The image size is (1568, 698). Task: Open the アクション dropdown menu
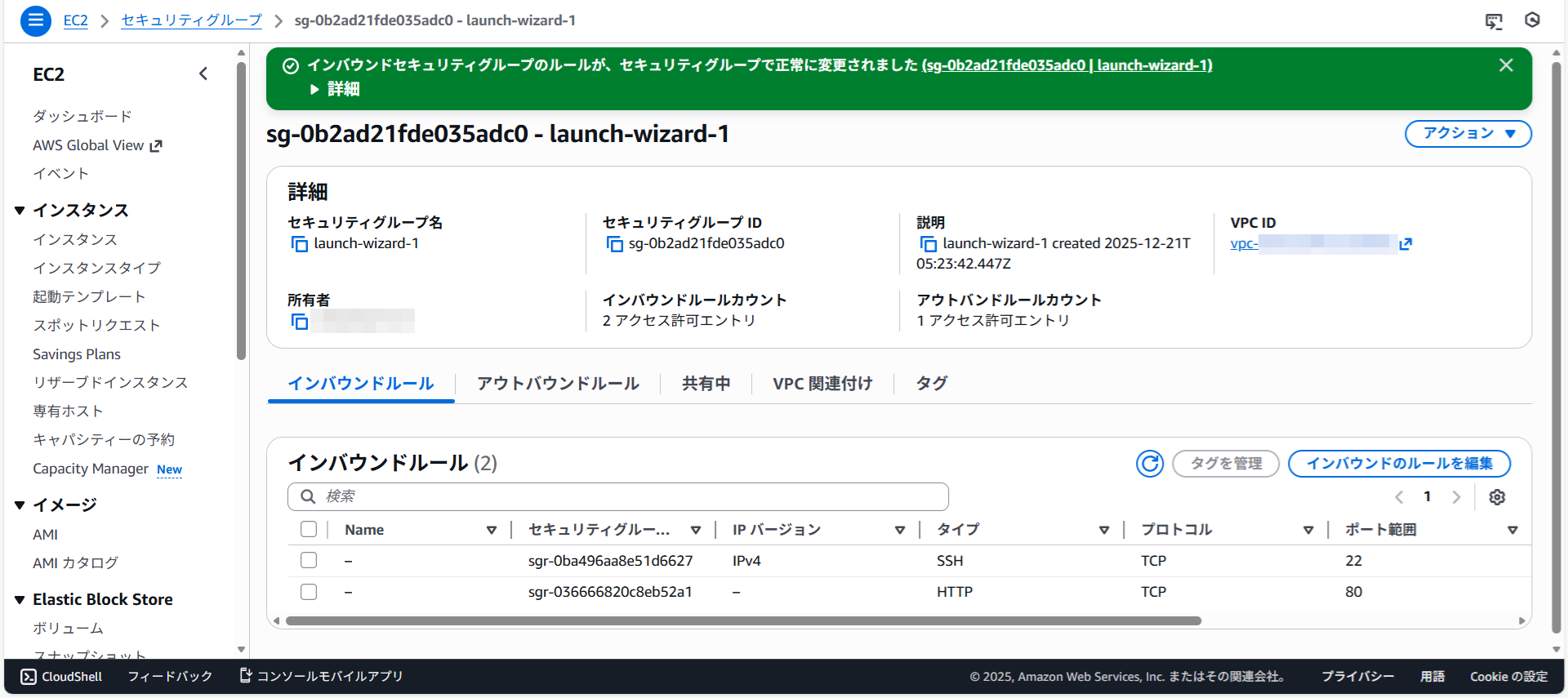[x=1468, y=134]
